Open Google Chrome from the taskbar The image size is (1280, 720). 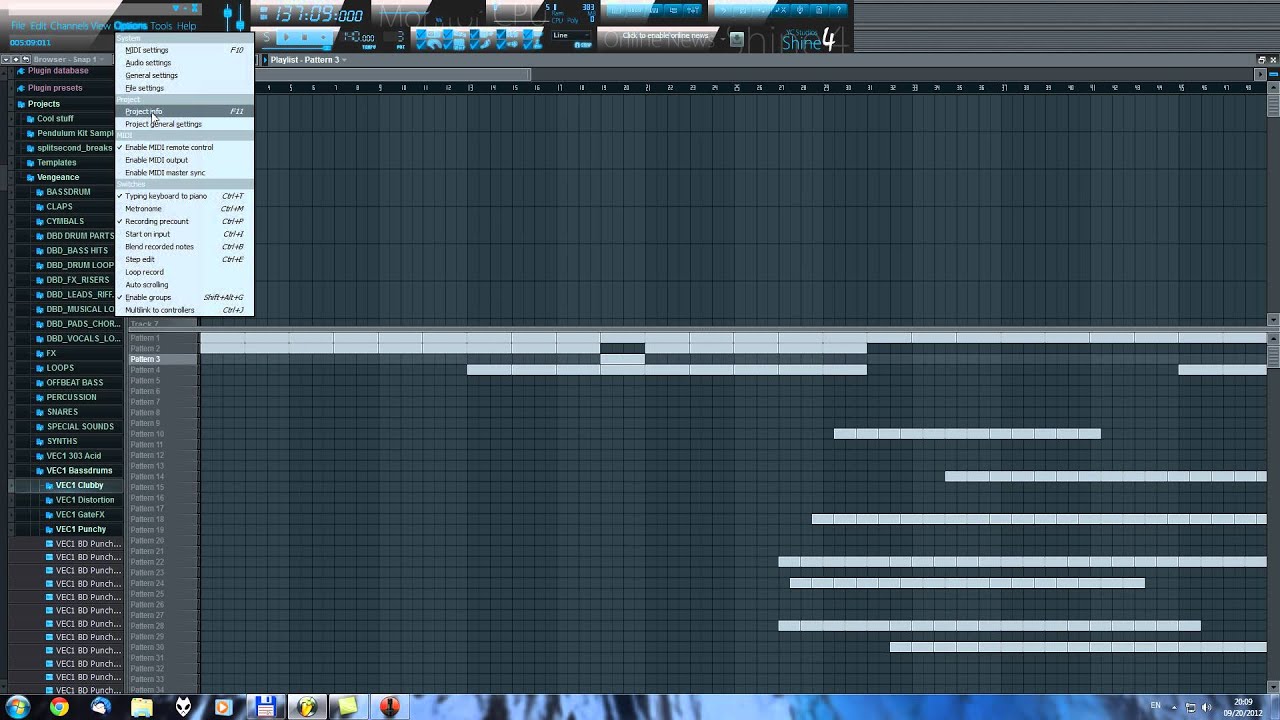point(59,707)
